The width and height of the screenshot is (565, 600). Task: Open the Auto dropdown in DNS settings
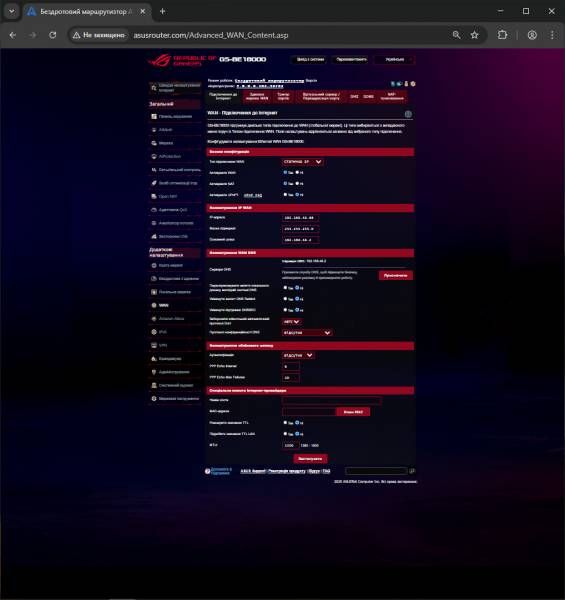click(x=291, y=322)
